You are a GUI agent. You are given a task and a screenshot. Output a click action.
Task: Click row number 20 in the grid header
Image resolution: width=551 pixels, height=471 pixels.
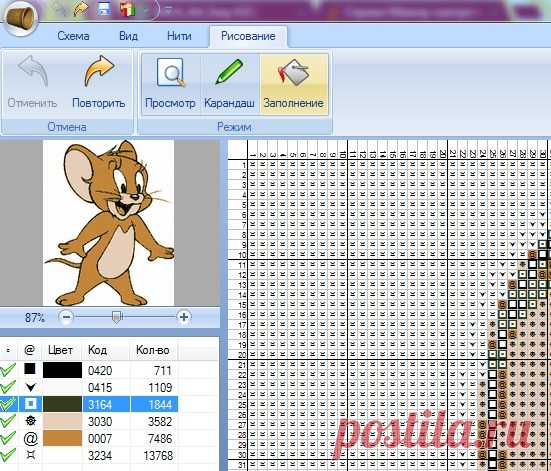point(242,354)
